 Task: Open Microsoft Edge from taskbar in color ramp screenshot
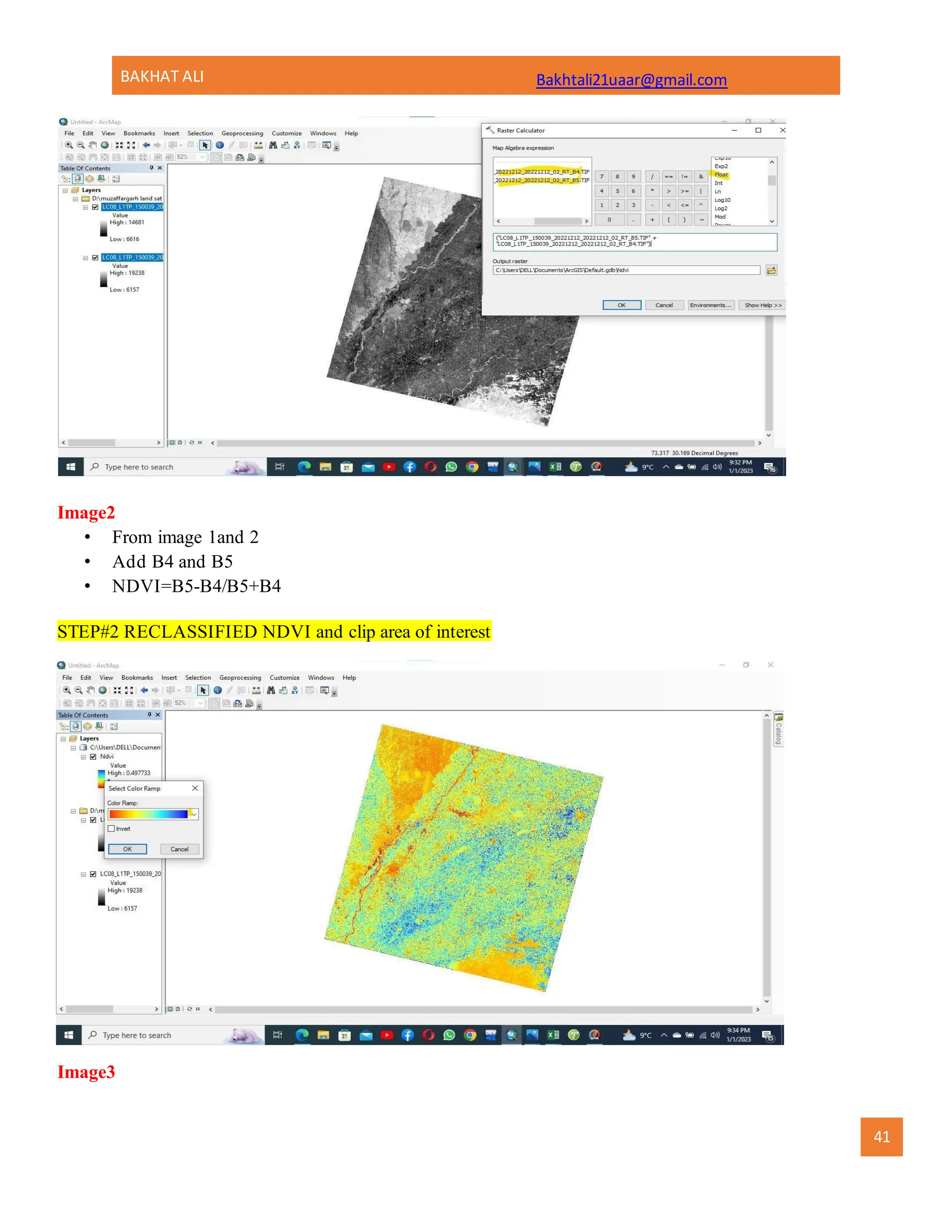click(x=302, y=1034)
